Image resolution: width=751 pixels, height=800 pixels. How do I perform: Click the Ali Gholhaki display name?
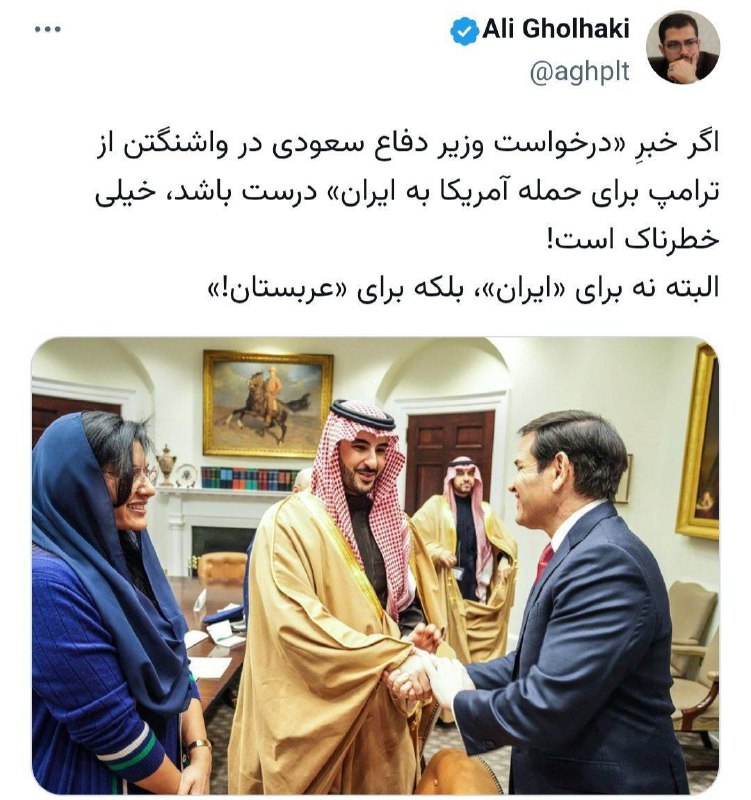[x=556, y=29]
